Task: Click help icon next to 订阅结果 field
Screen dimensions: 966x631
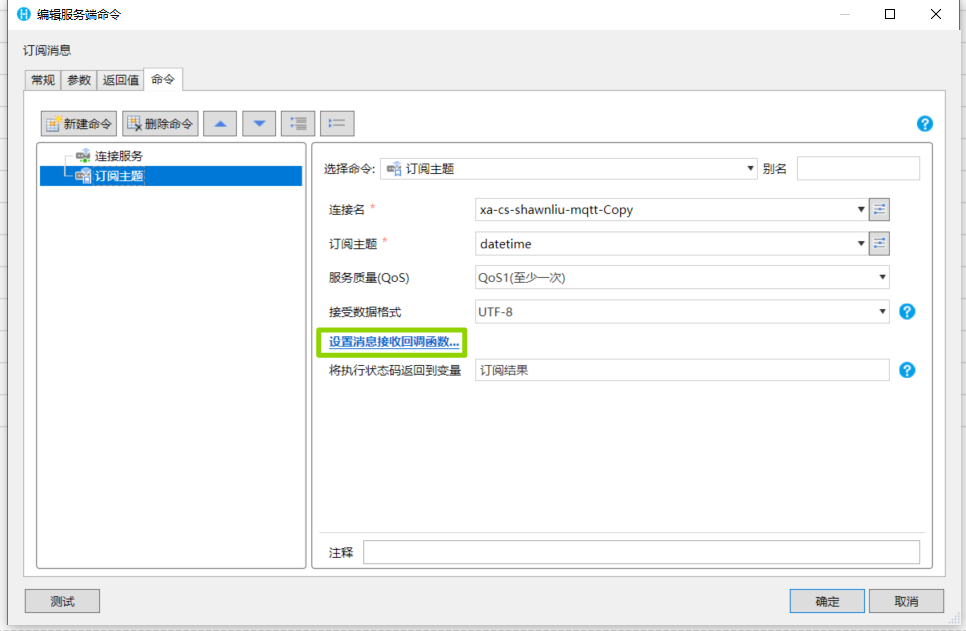Action: pos(907,370)
